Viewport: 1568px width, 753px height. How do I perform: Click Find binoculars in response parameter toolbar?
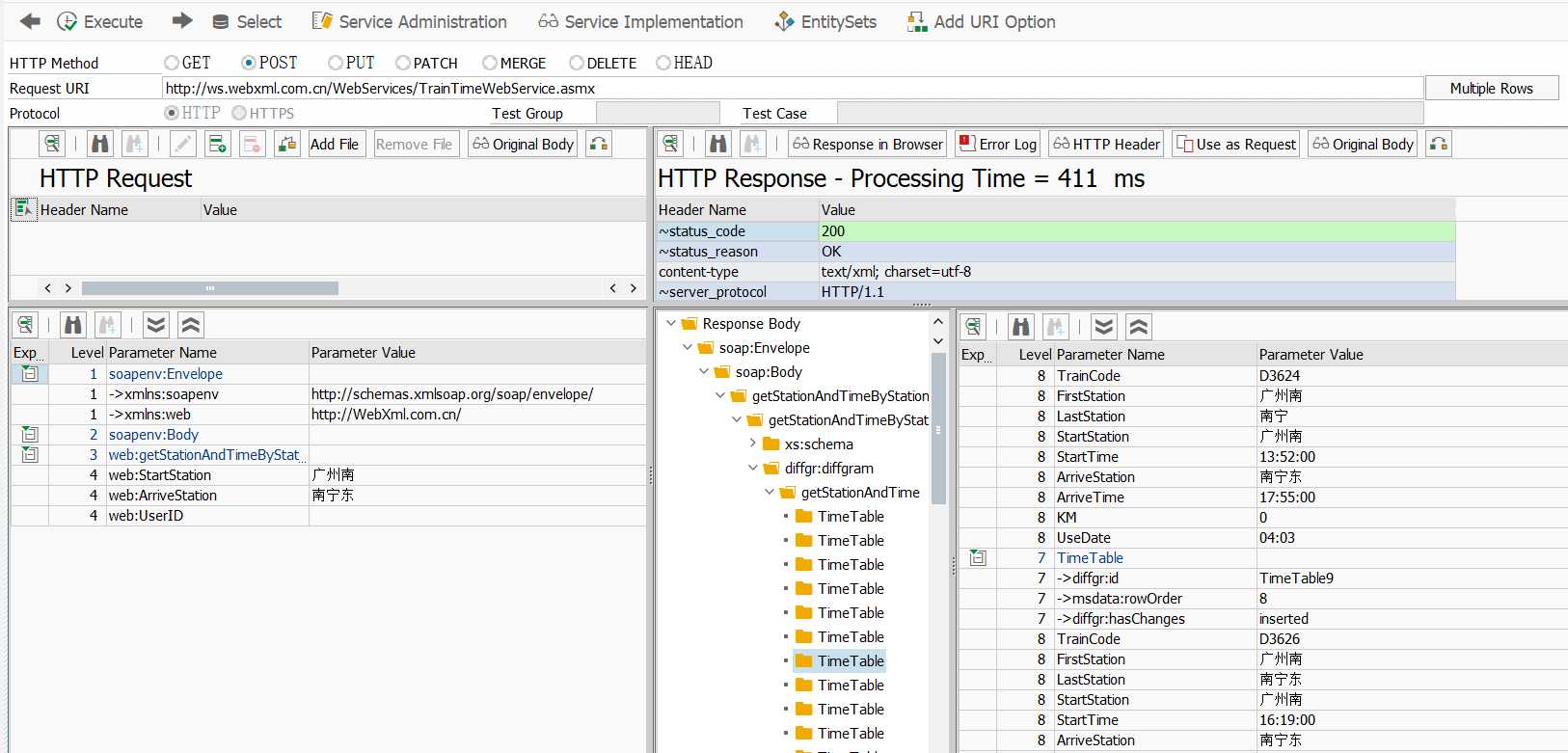tap(1021, 327)
